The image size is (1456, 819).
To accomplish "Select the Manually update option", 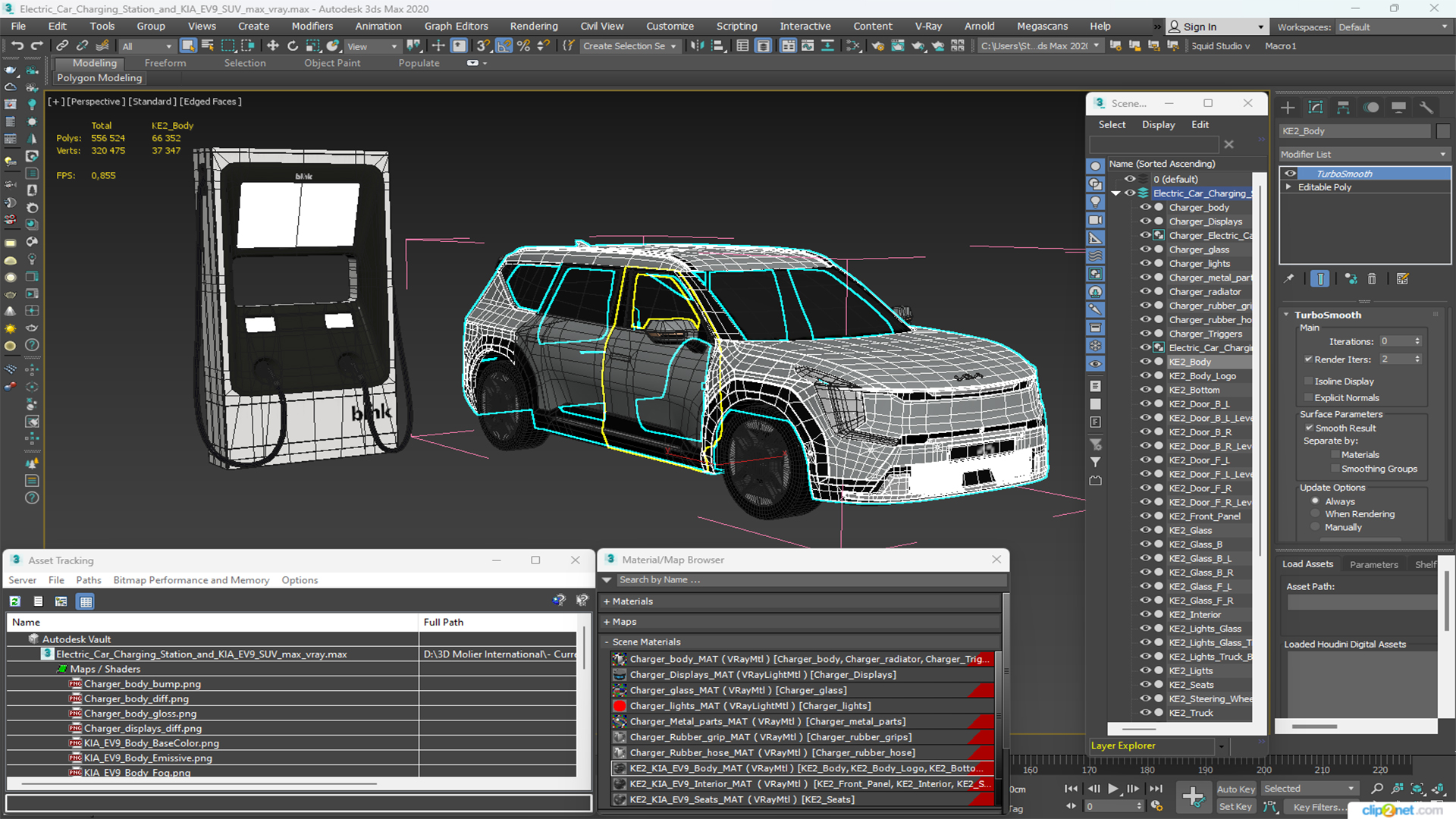I will 1315,528.
